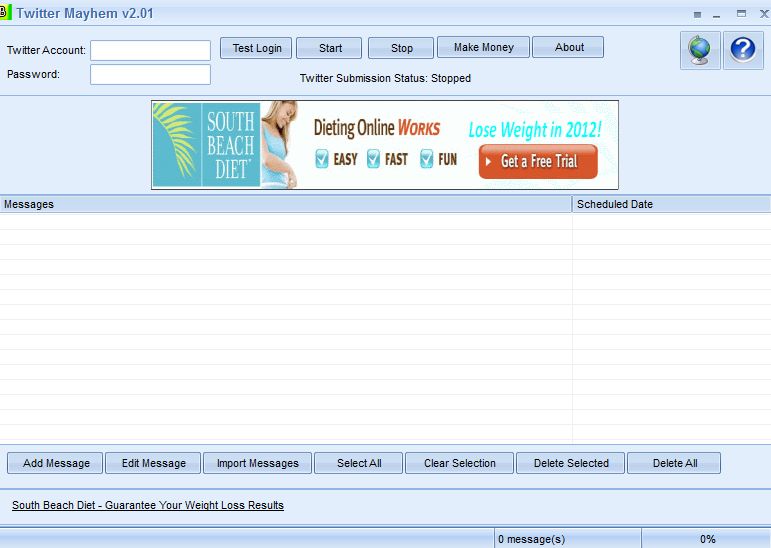The image size is (771, 548).
Task: Focus the Password input field
Action: [150, 75]
